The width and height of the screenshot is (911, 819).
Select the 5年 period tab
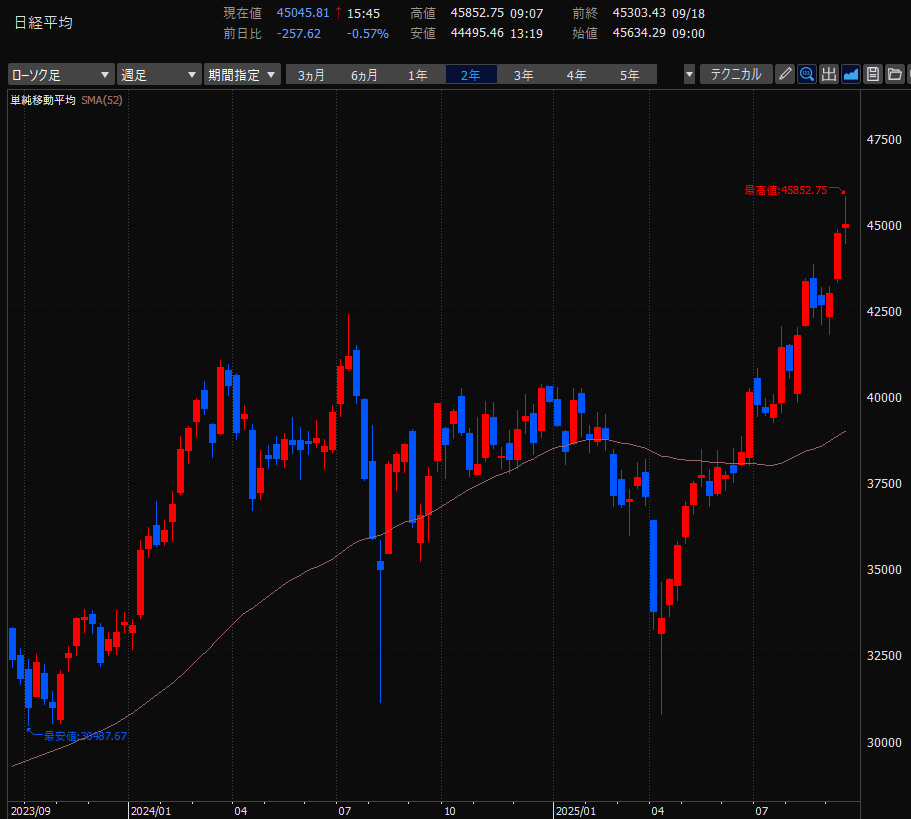point(630,75)
